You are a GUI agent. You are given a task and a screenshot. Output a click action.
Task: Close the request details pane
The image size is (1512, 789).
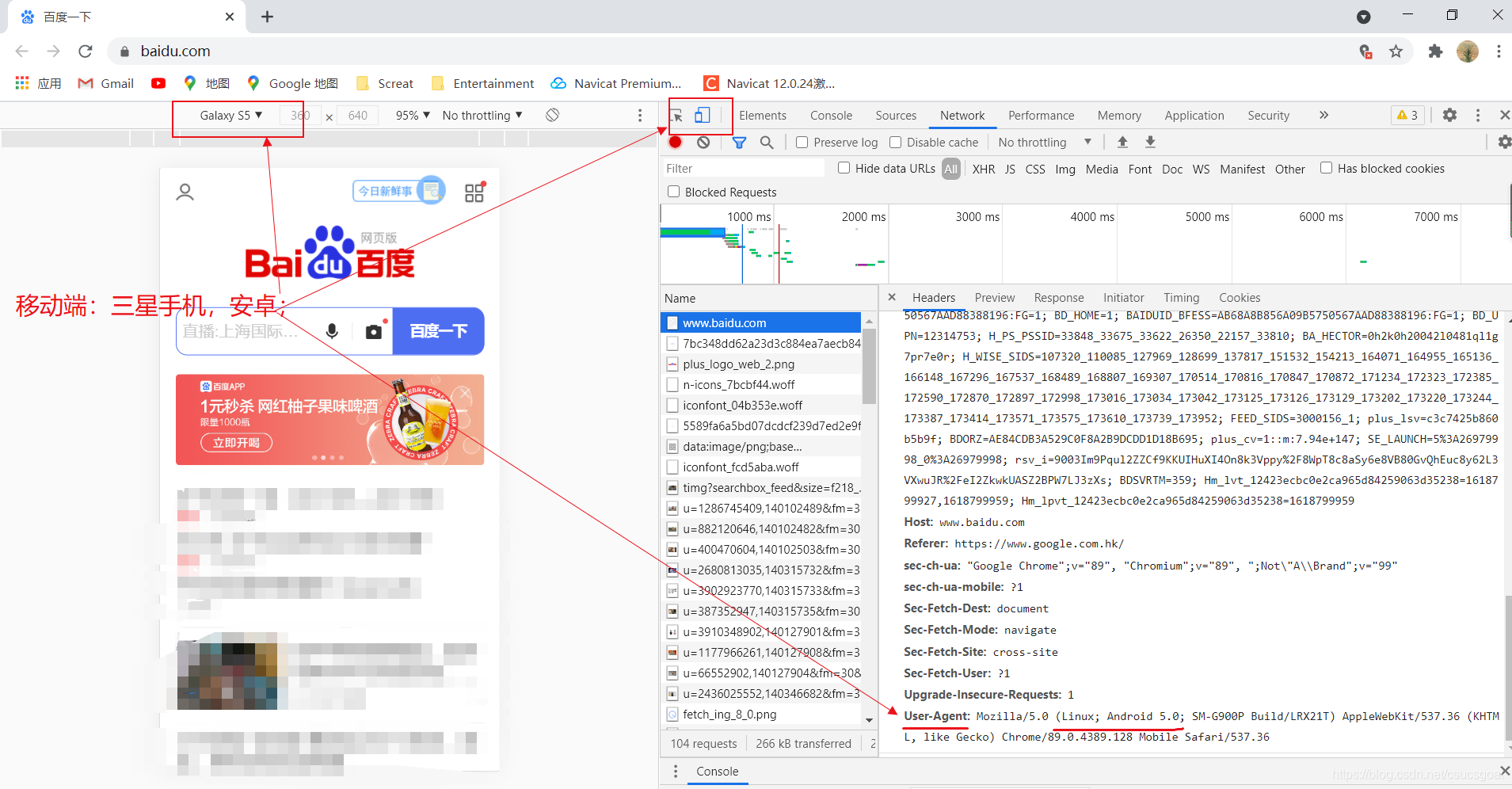pyautogui.click(x=892, y=297)
